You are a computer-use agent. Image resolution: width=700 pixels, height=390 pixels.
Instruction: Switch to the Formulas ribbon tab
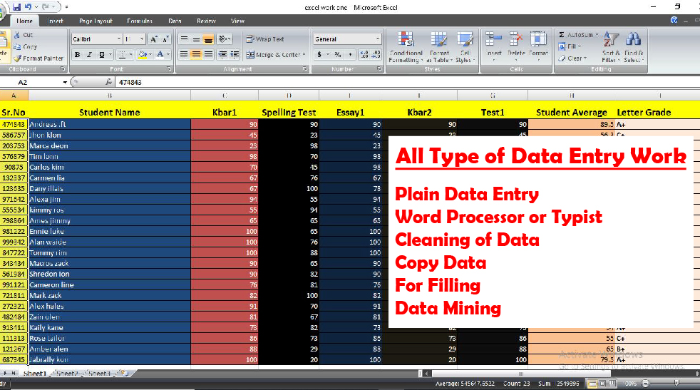coord(139,21)
